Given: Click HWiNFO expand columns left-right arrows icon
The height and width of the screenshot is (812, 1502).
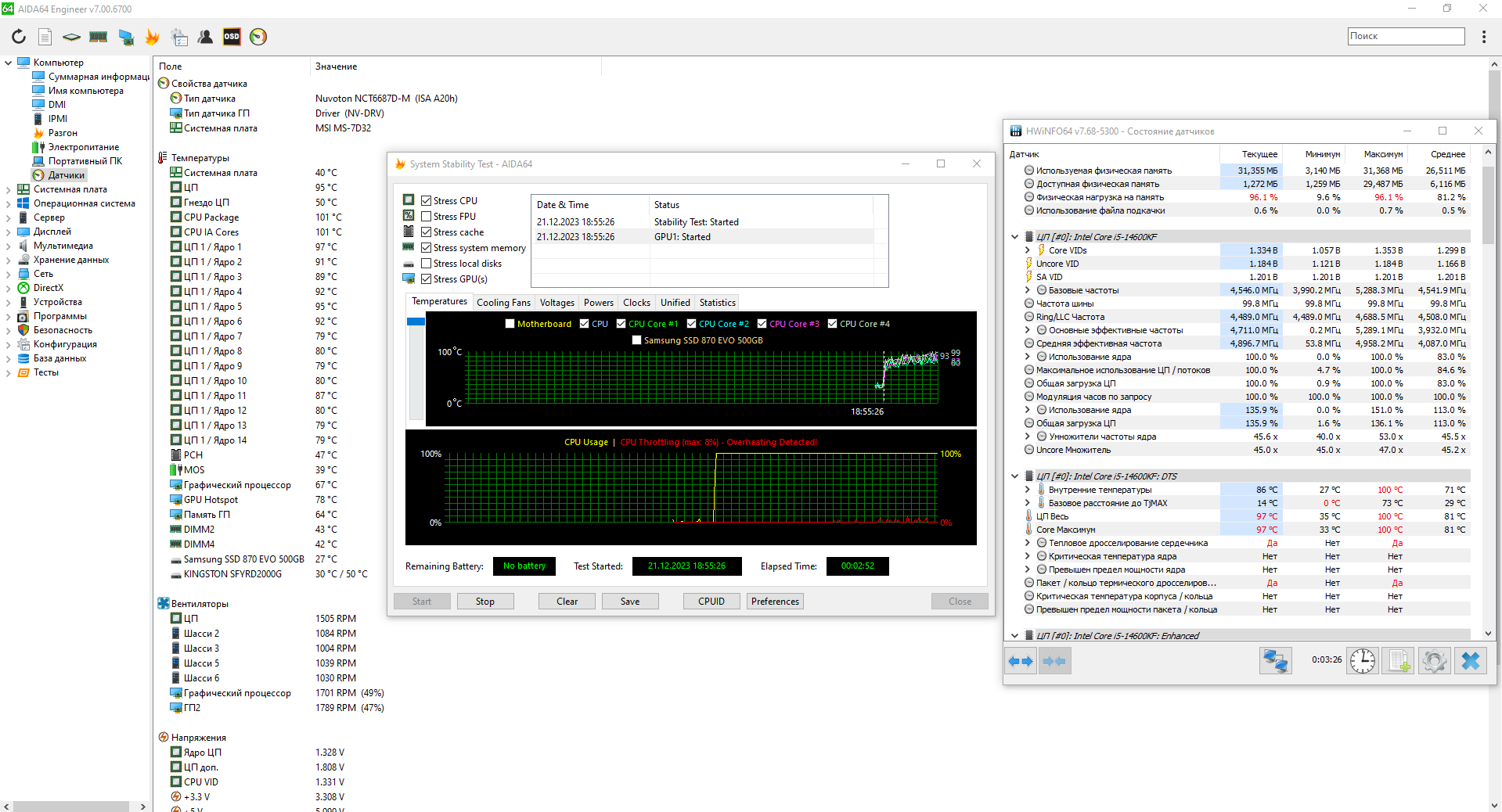Looking at the screenshot, I should (x=1021, y=661).
